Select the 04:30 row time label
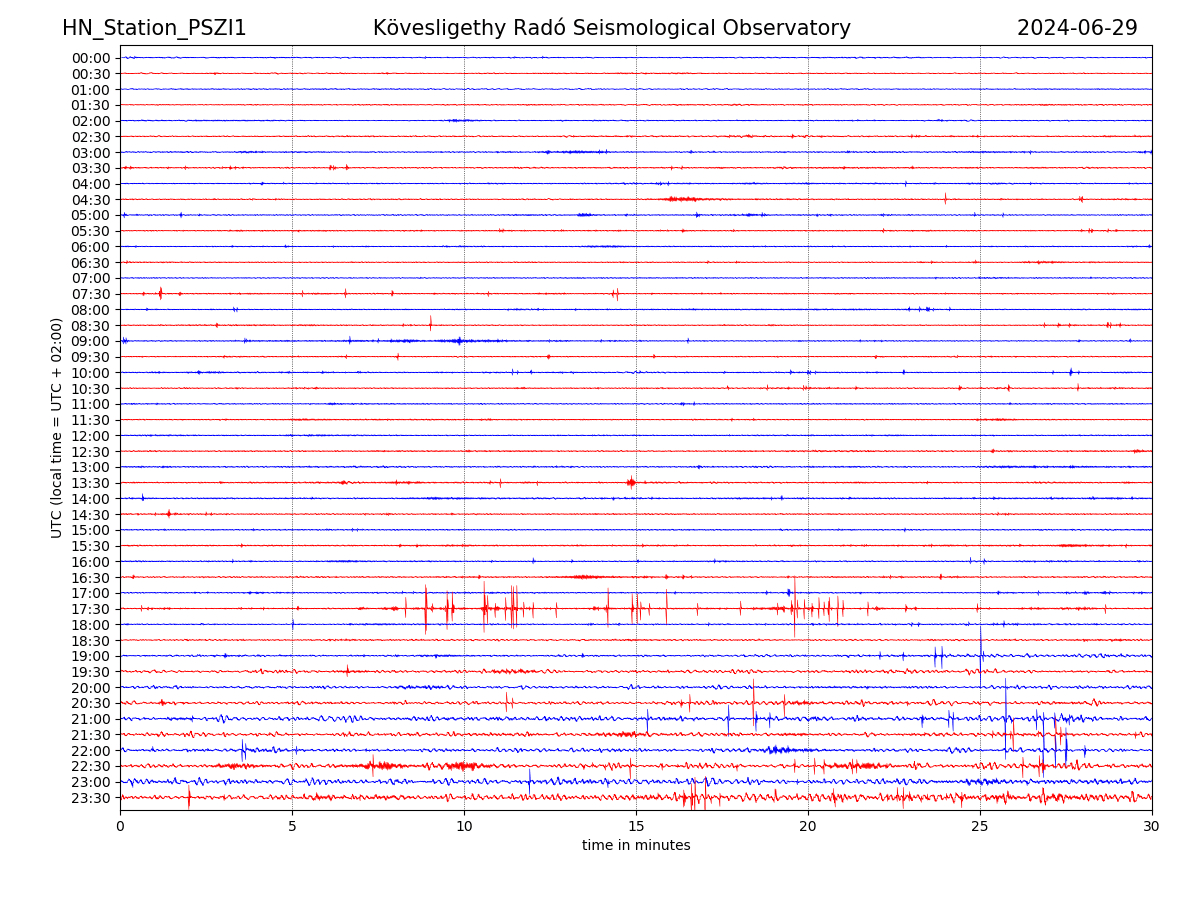The image size is (1200, 900). tap(91, 200)
